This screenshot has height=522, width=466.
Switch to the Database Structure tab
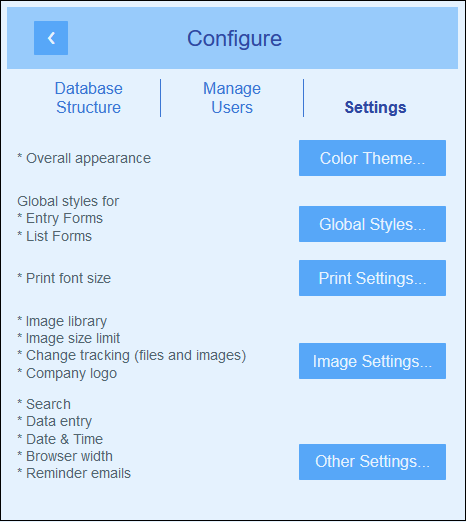(89, 98)
